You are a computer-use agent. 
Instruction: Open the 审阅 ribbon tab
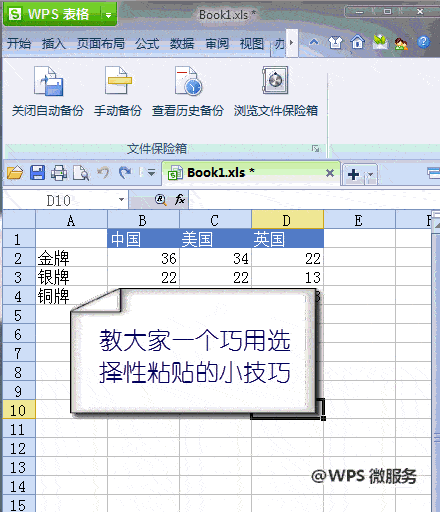point(217,44)
